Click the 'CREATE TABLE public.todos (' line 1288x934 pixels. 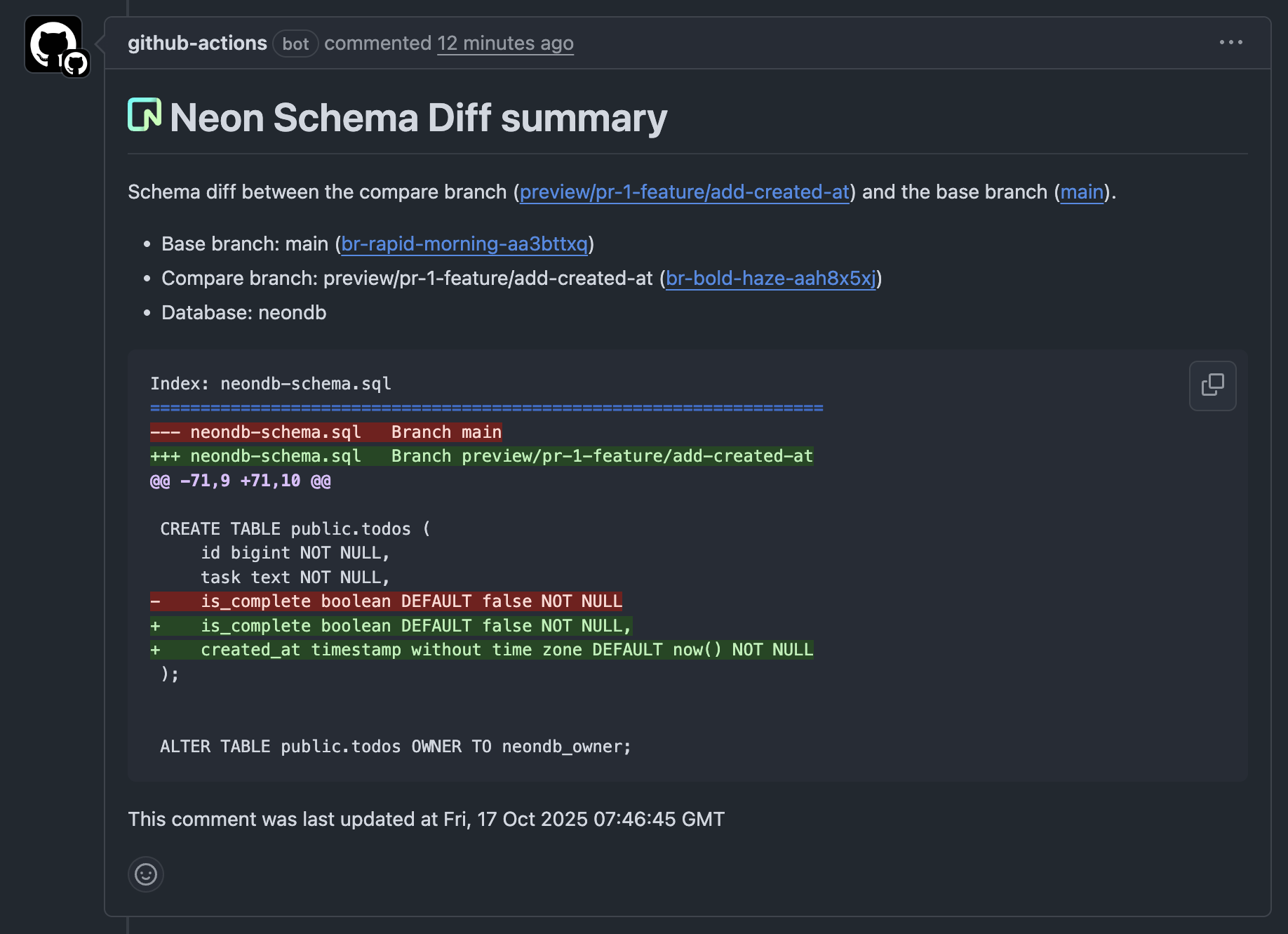tap(295, 529)
